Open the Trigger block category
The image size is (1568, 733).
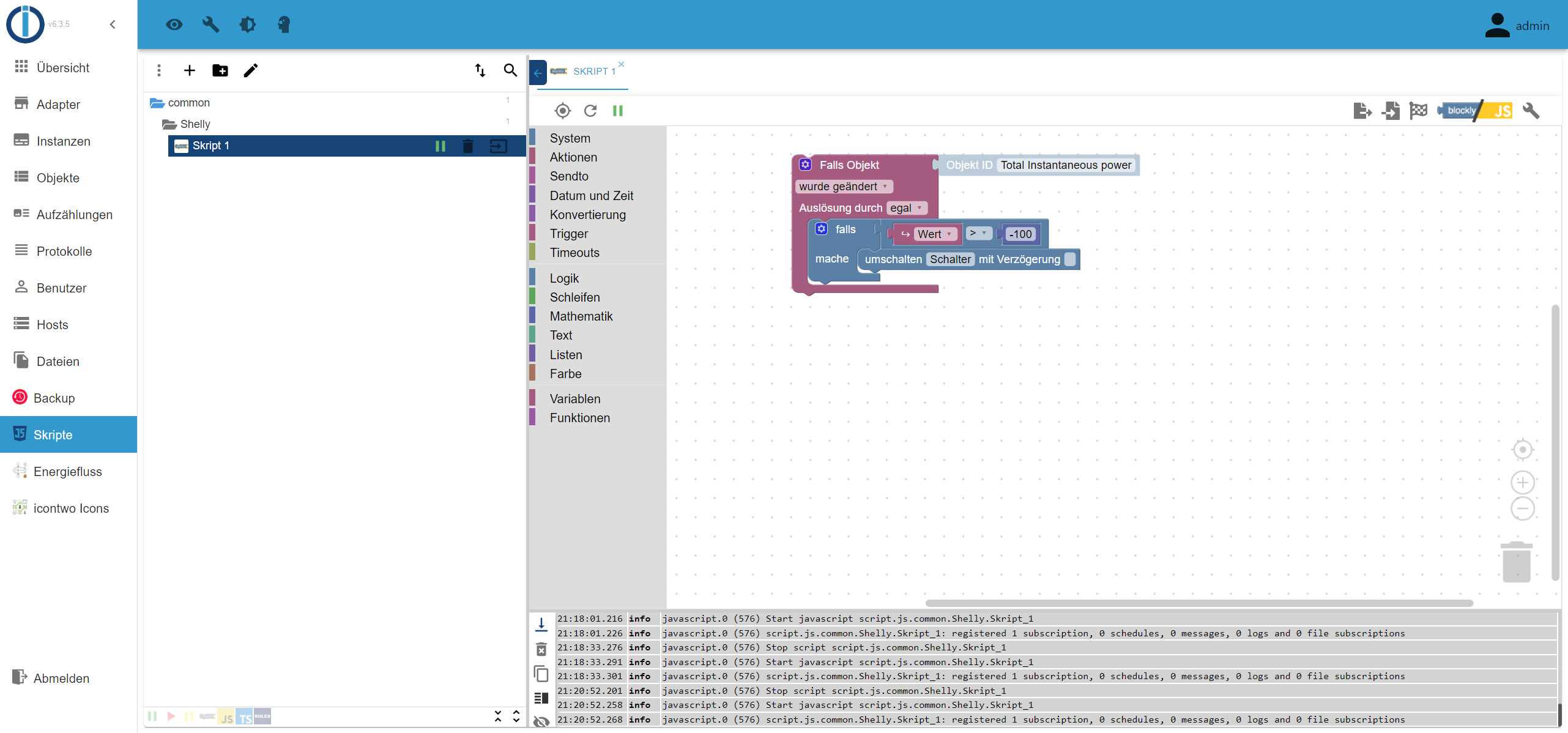568,234
